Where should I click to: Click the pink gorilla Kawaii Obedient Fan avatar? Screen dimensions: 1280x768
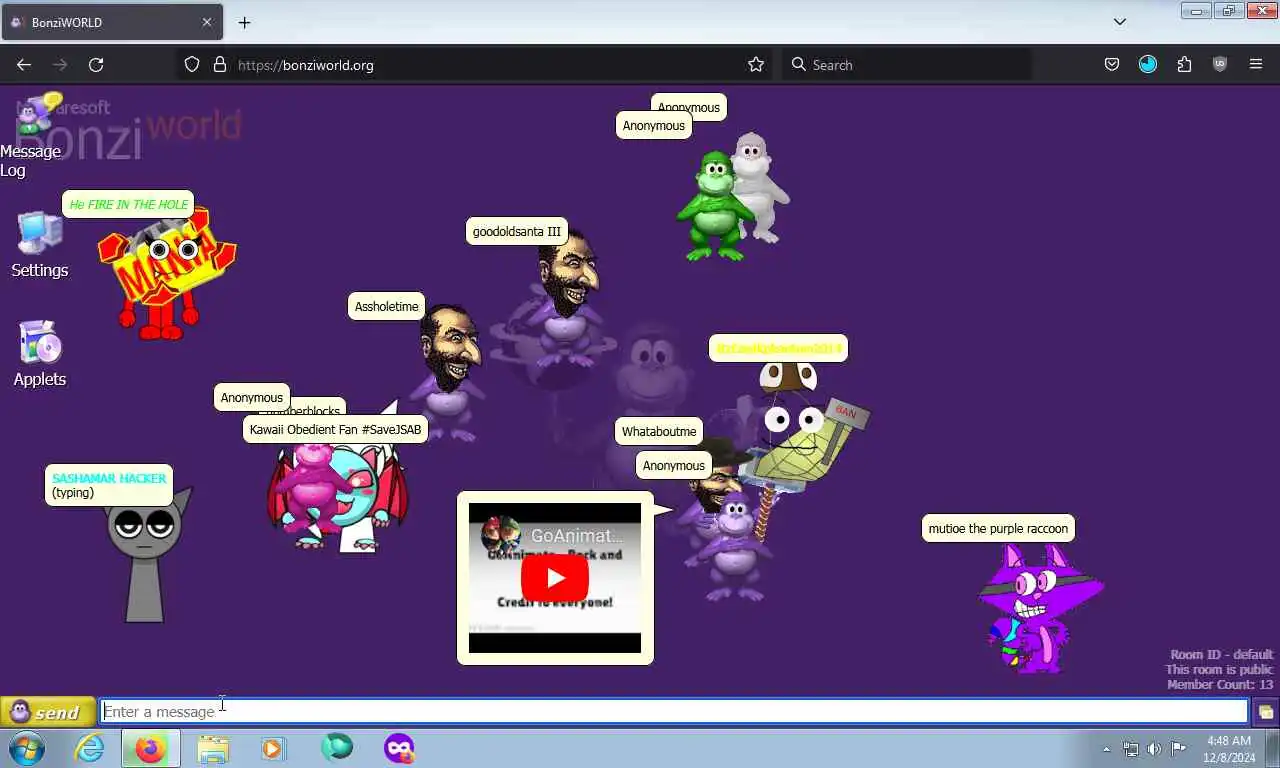tap(312, 490)
